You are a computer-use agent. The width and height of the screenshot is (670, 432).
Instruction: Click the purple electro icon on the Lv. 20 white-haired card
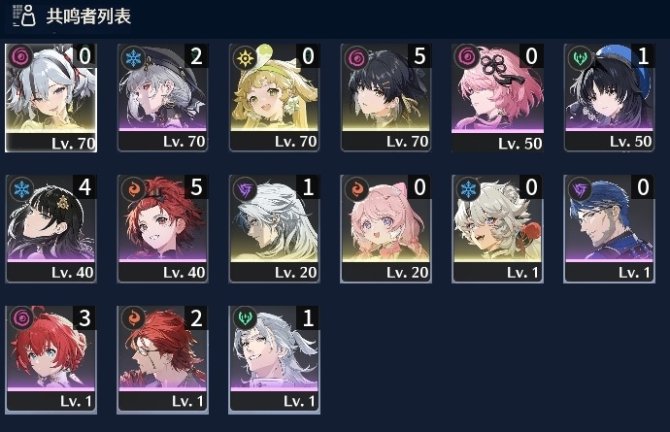(245, 188)
